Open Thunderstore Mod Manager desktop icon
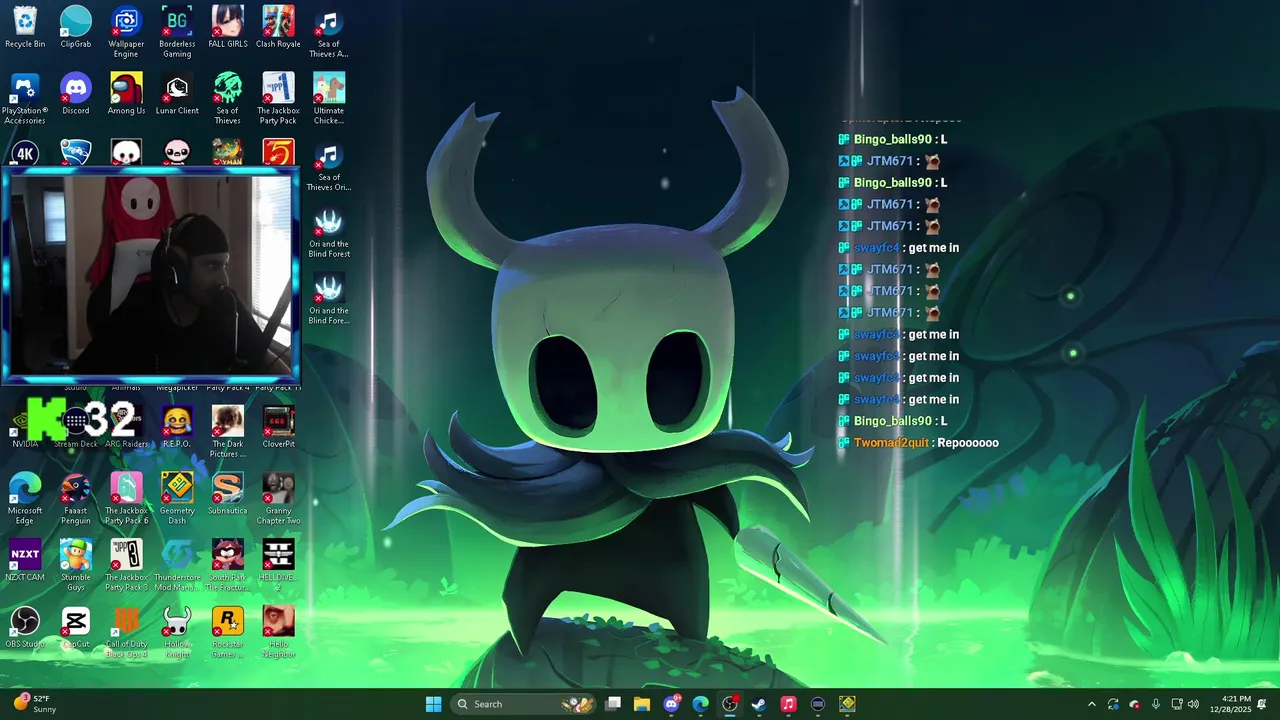The image size is (1280, 720). [177, 565]
